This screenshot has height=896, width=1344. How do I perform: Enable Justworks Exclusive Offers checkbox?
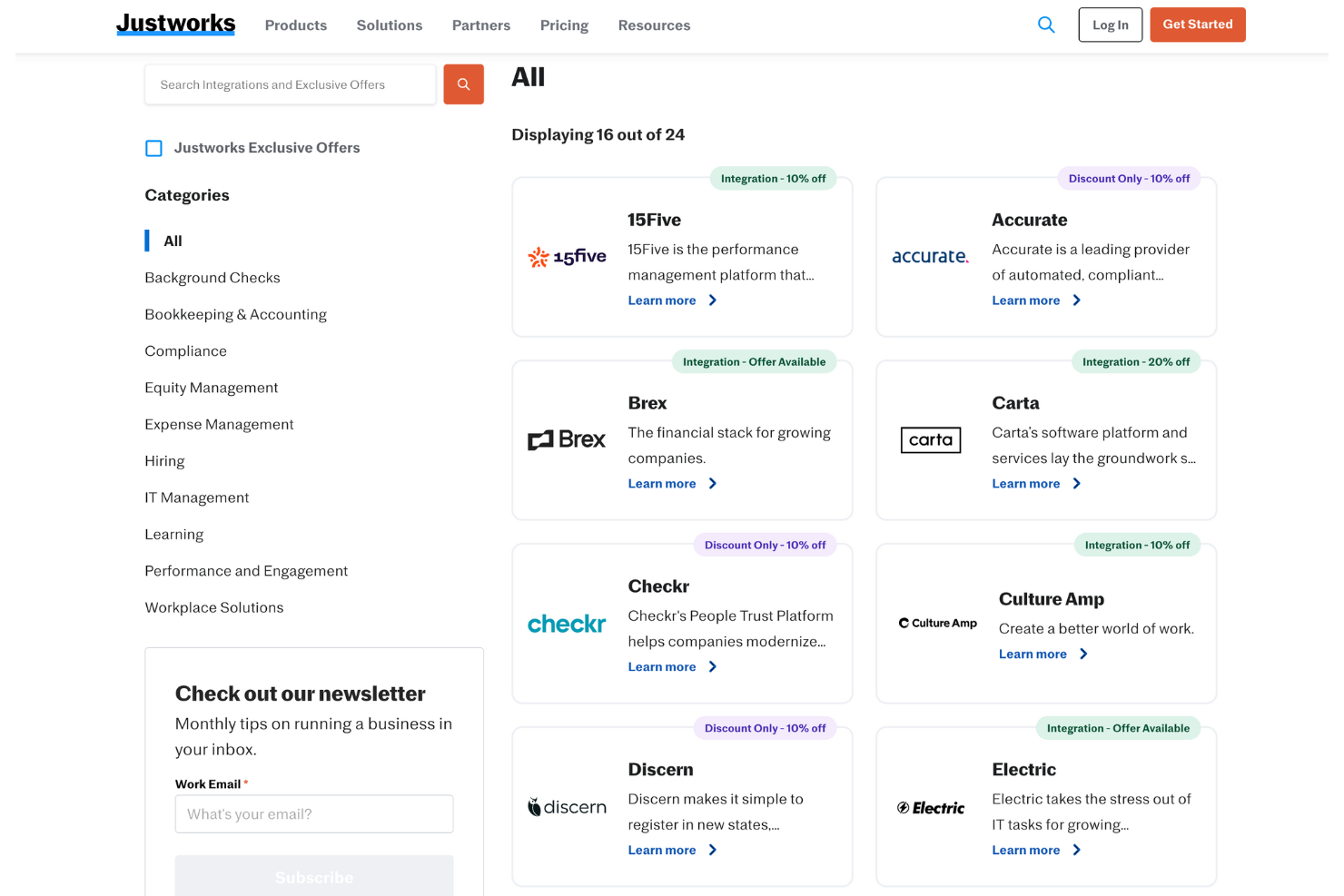(154, 148)
